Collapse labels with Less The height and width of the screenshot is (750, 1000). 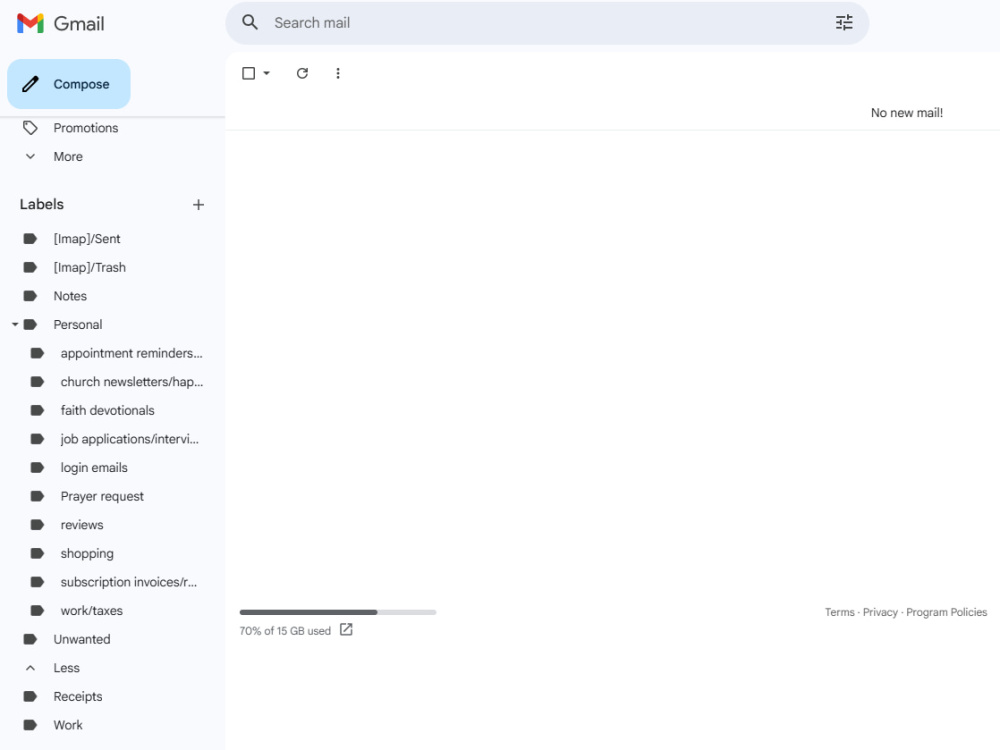pyautogui.click(x=66, y=668)
